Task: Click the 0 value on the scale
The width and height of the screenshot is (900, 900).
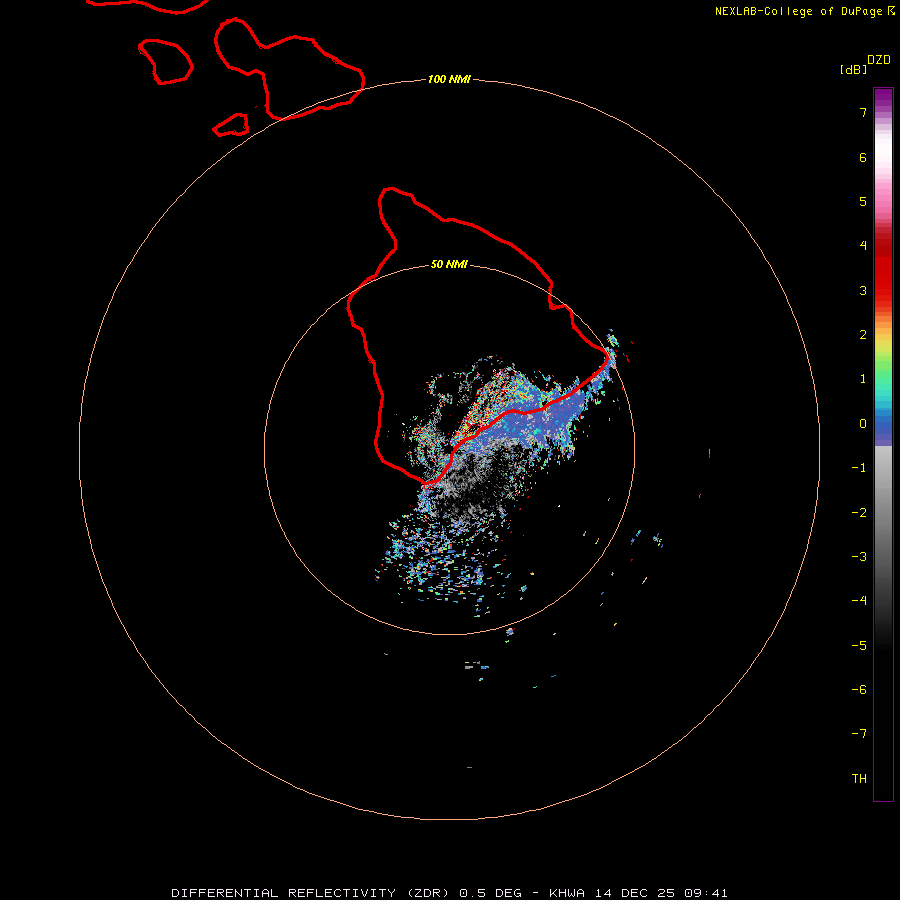Action: click(x=863, y=424)
